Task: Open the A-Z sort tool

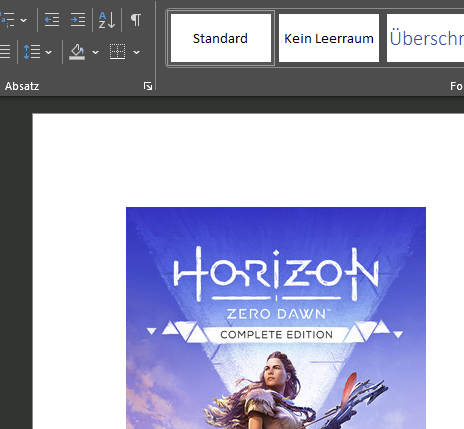Action: [107, 20]
